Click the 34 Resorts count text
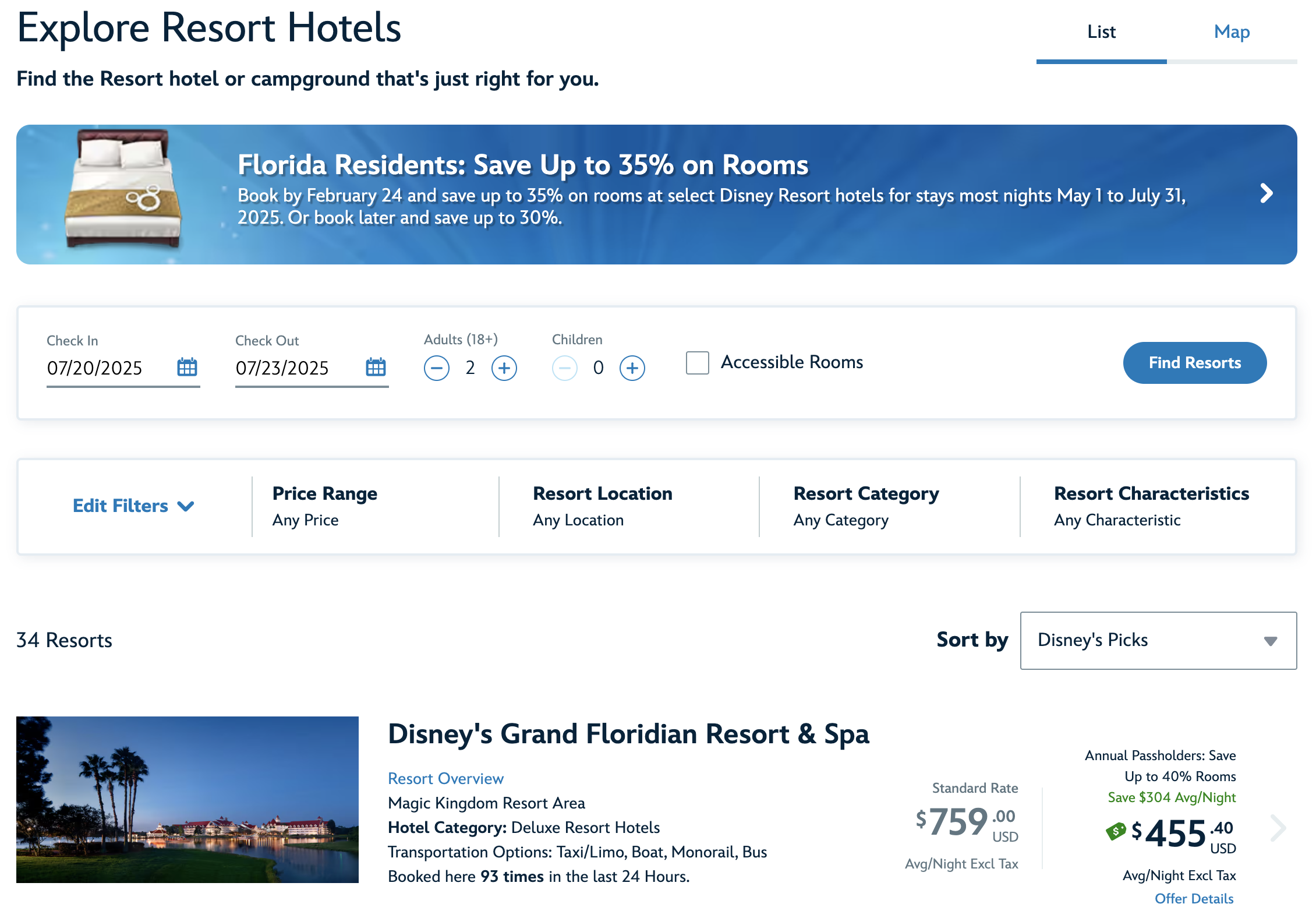1316x918 pixels. click(x=64, y=640)
